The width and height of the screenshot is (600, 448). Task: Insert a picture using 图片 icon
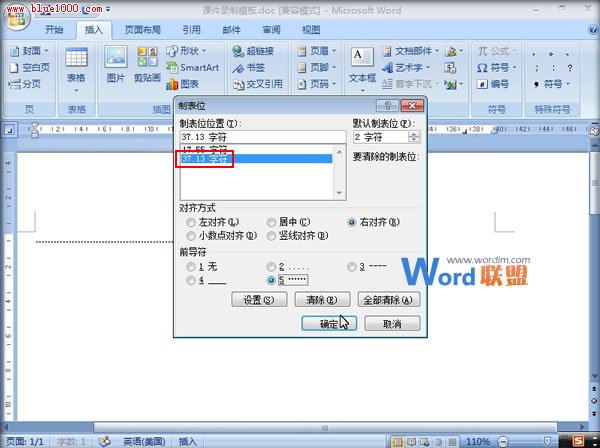pyautogui.click(x=116, y=64)
